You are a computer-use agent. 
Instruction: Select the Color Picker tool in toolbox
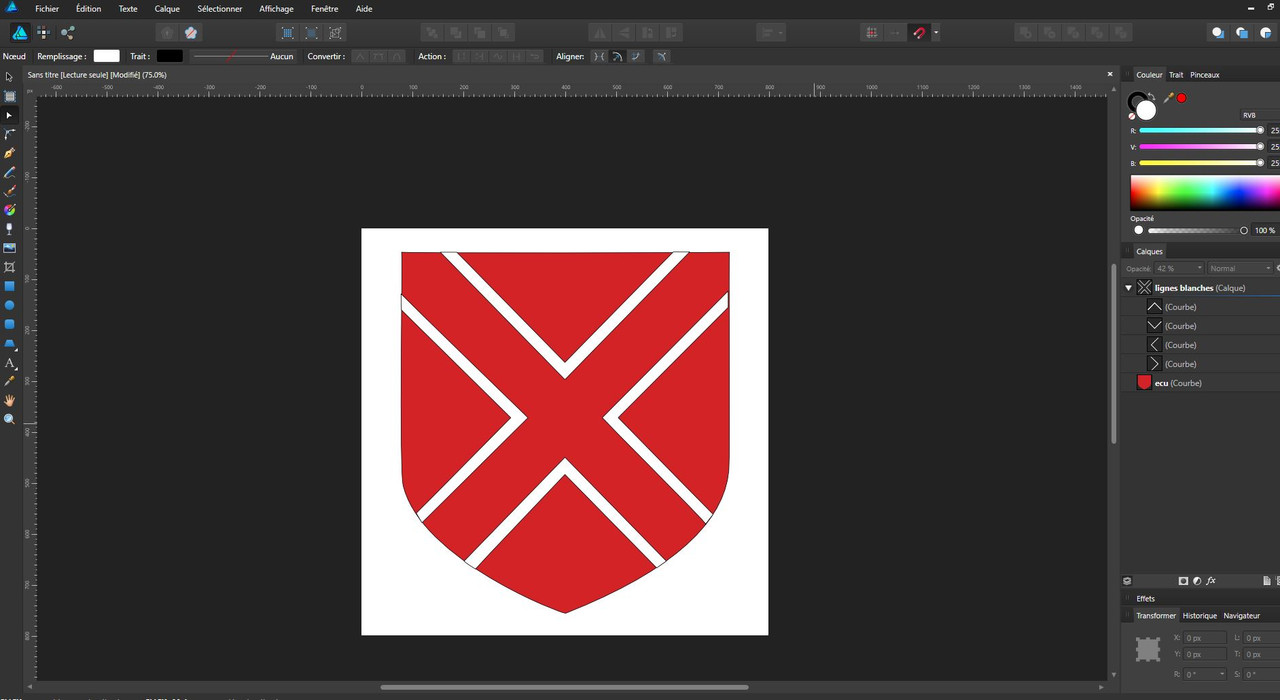[9, 381]
